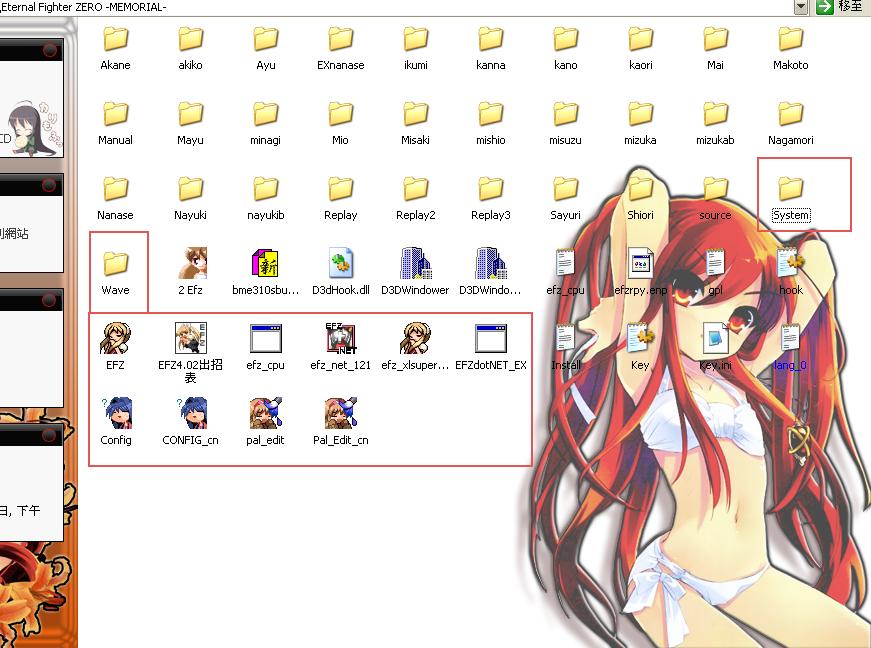The width and height of the screenshot is (871, 648).
Task: Select the source folder
Action: [x=715, y=189]
